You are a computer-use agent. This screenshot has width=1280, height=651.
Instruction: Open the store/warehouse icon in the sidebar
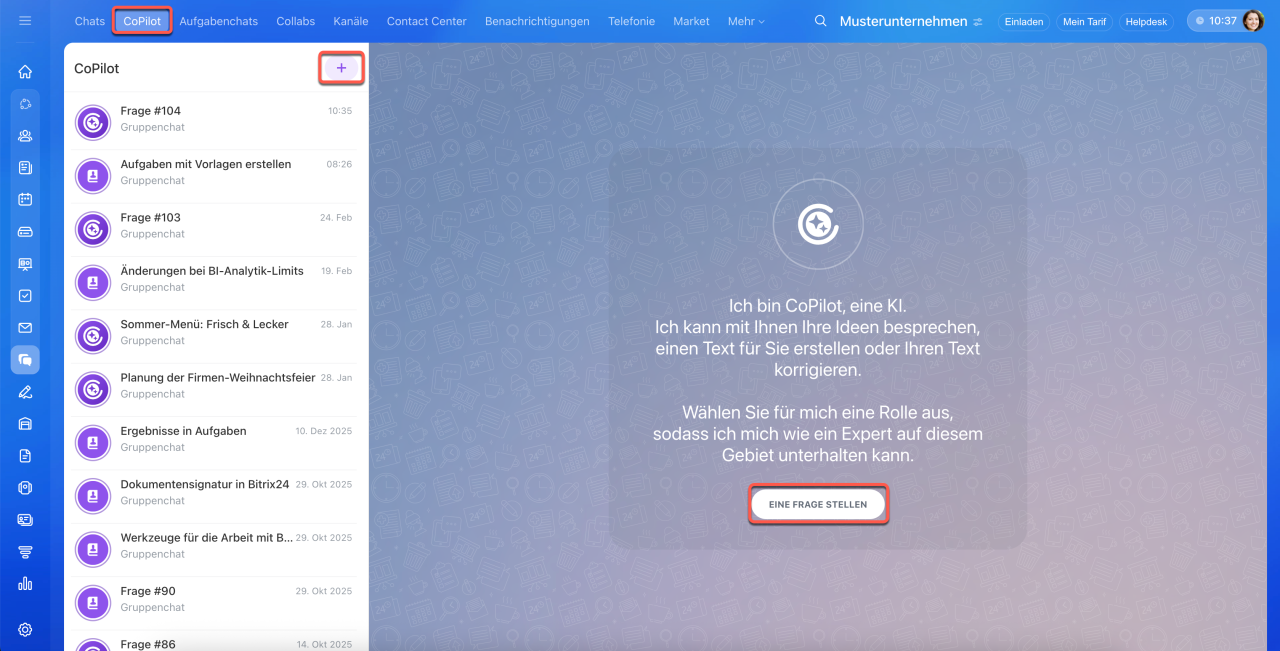(x=25, y=424)
